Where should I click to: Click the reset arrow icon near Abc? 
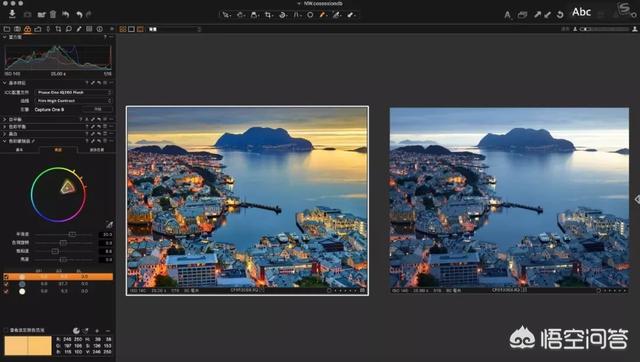click(560, 15)
